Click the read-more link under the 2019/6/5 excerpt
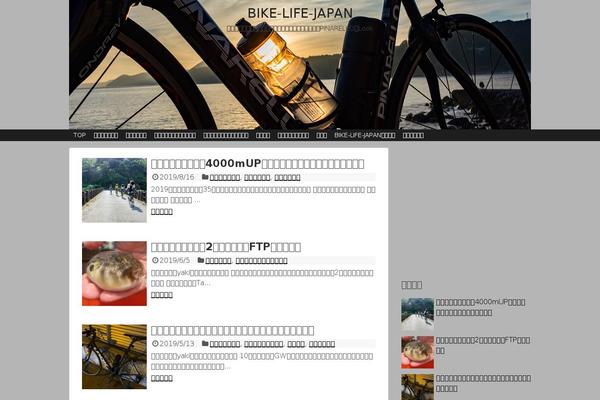This screenshot has width=600, height=400. tap(161, 295)
